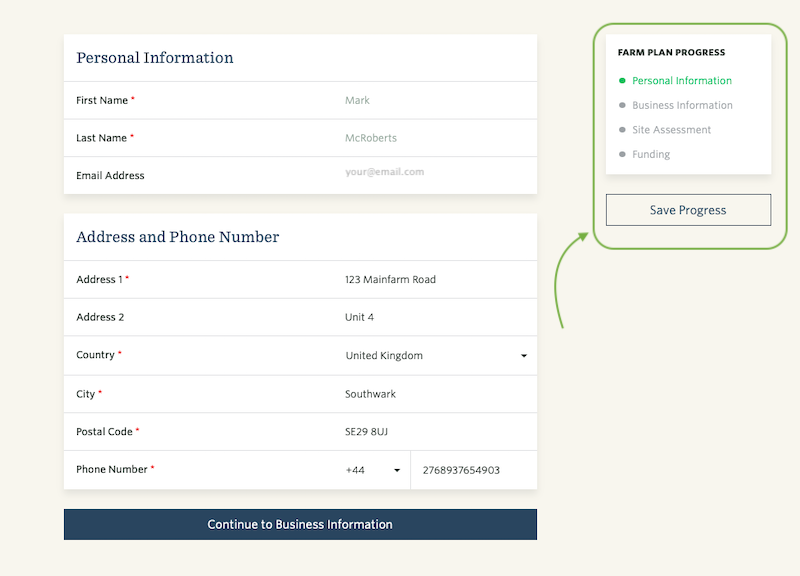Click the Postal Code field

click(x=435, y=432)
